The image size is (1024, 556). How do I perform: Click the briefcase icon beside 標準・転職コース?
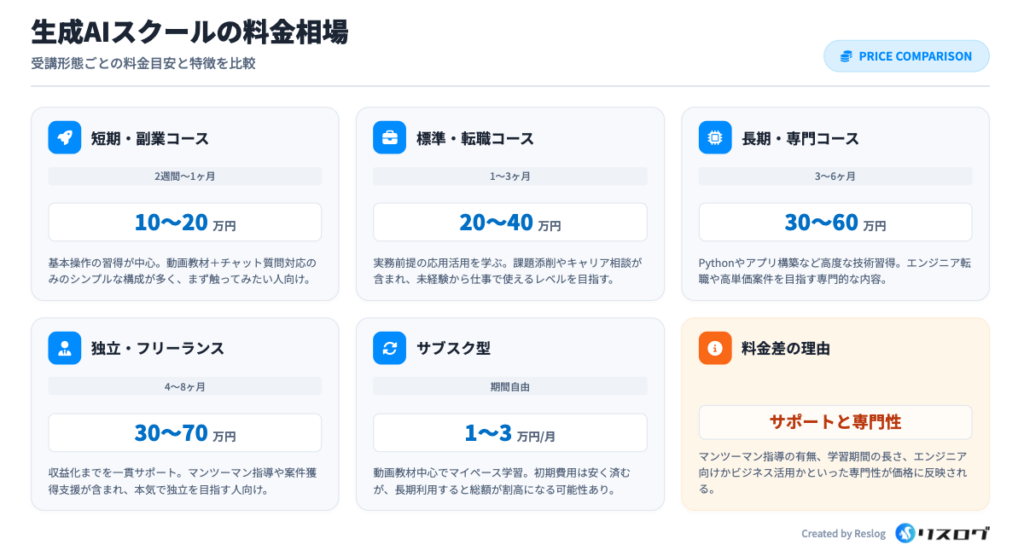click(x=389, y=138)
